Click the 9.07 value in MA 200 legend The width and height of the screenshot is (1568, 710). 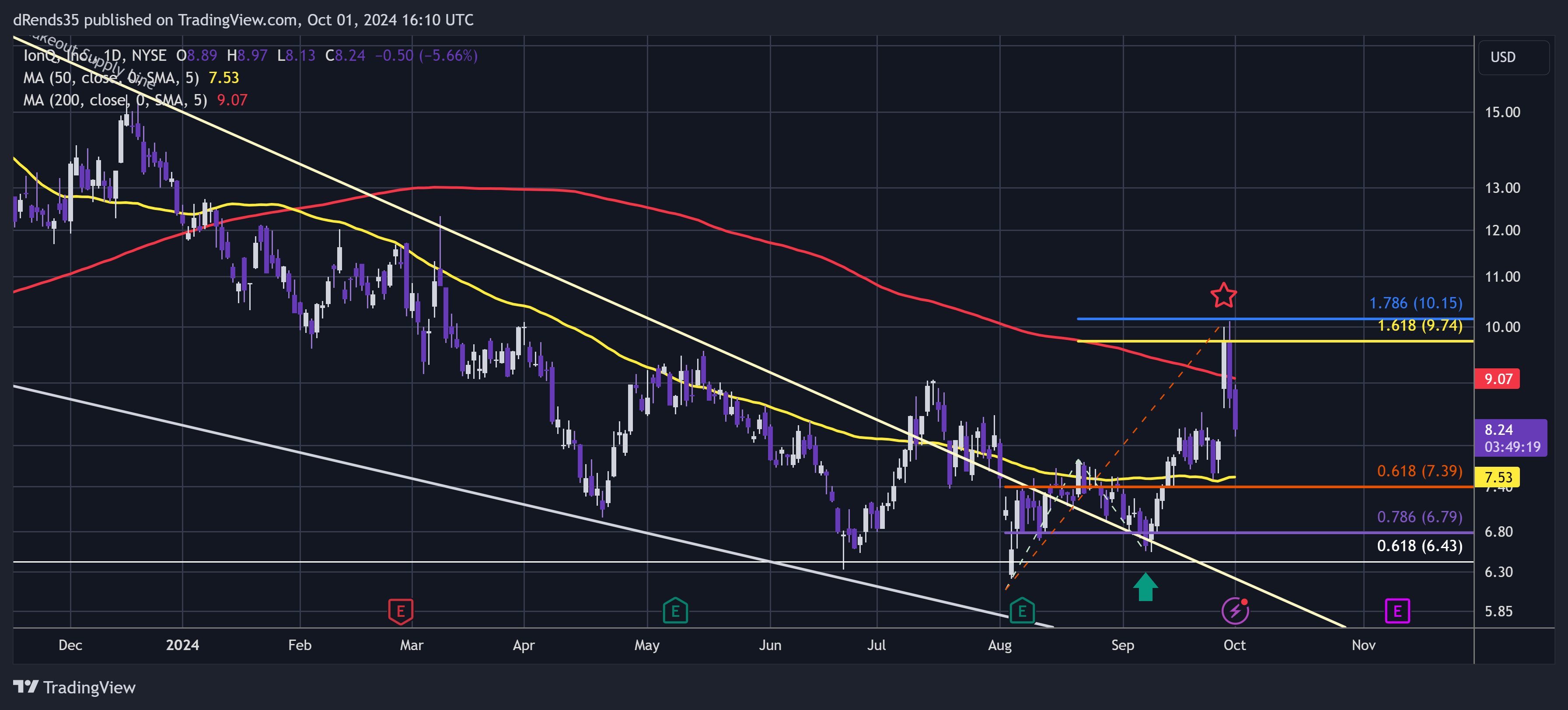coord(233,101)
